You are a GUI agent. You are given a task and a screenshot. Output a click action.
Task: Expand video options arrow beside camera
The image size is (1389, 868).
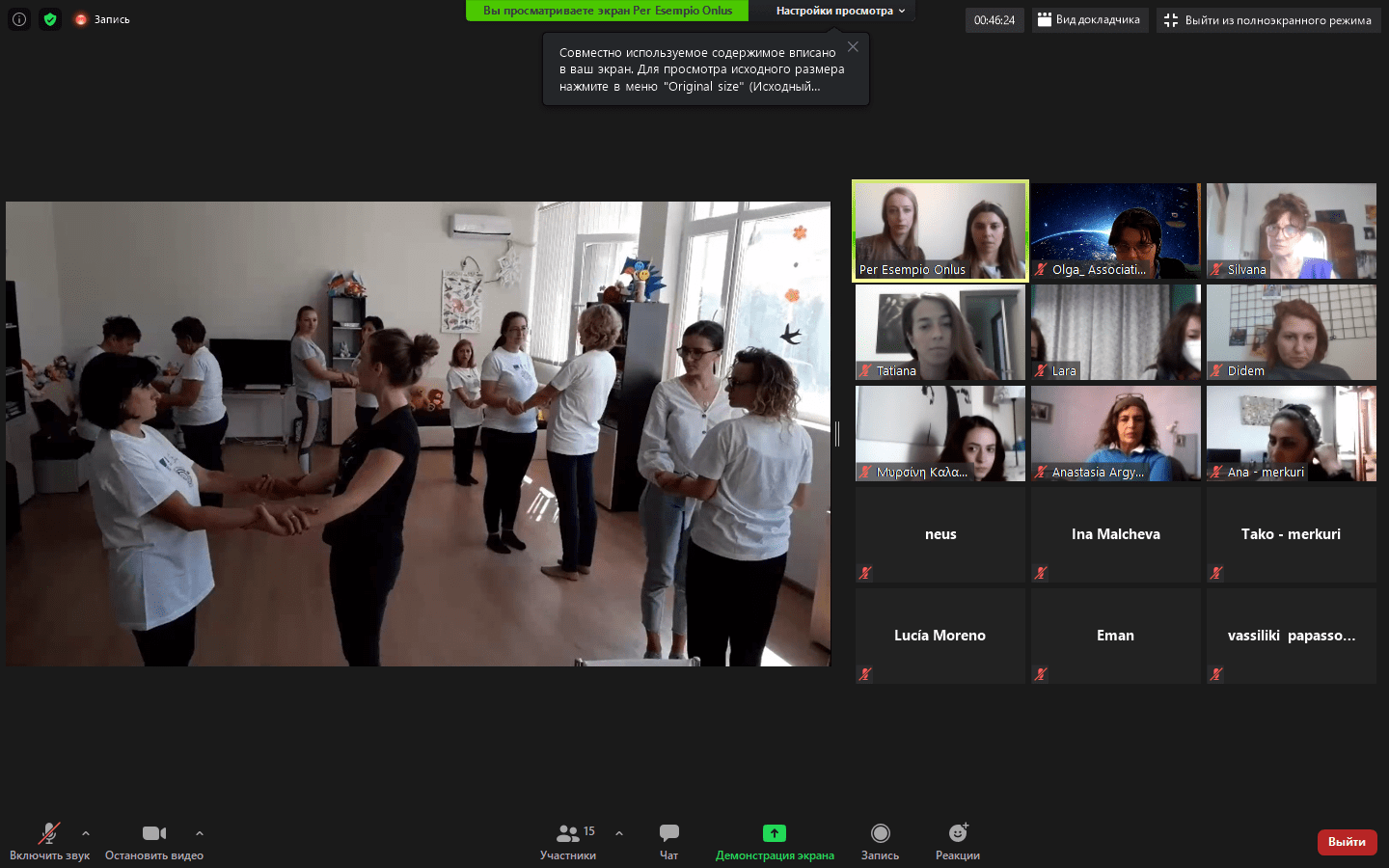click(x=200, y=833)
